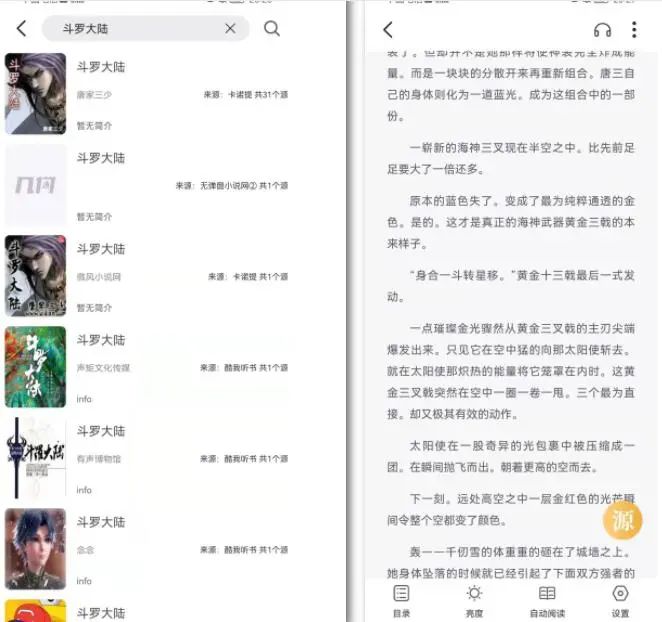Open the cover by 念念
The height and width of the screenshot is (622, 662).
(x=35, y=549)
